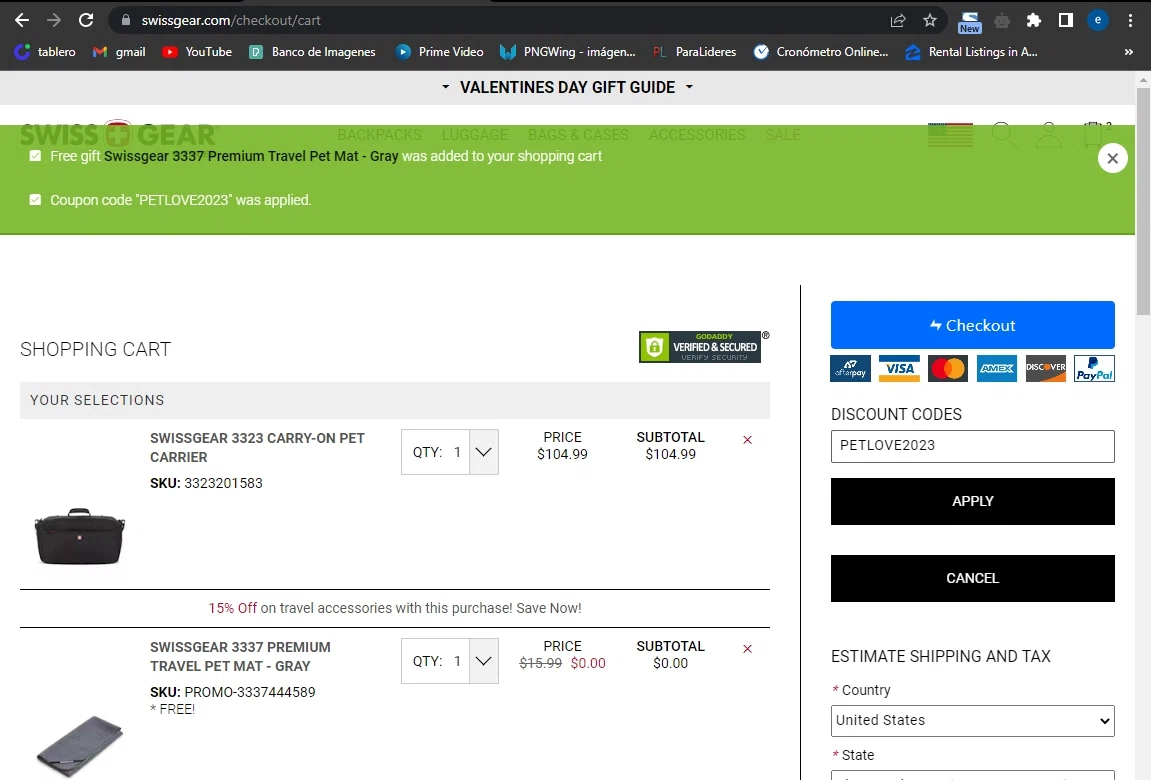Click the Swissgear 3337 Pet Mat link in notification
The width and height of the screenshot is (1151, 780).
pyautogui.click(x=251, y=156)
